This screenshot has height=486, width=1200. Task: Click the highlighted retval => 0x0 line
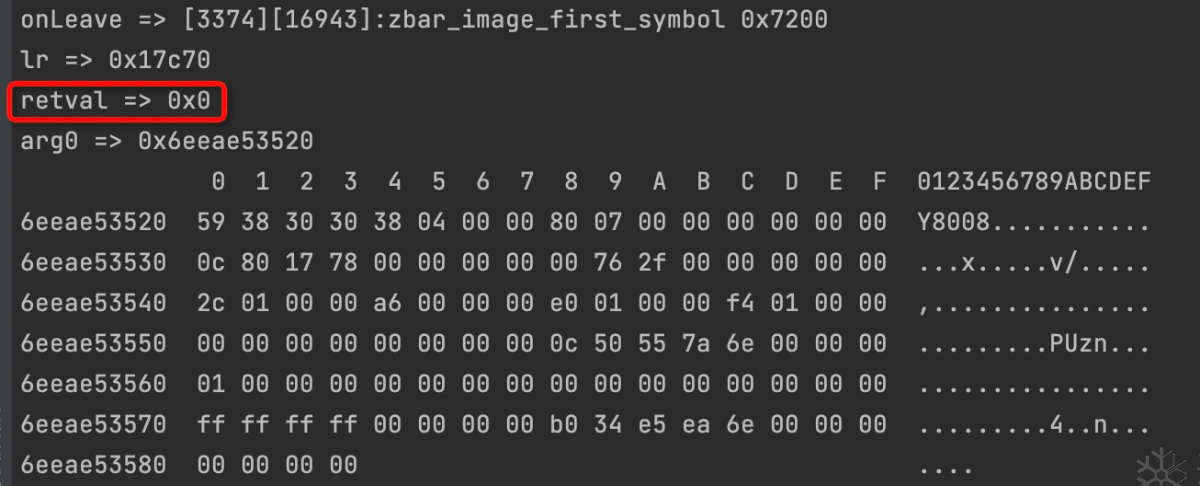point(115,101)
